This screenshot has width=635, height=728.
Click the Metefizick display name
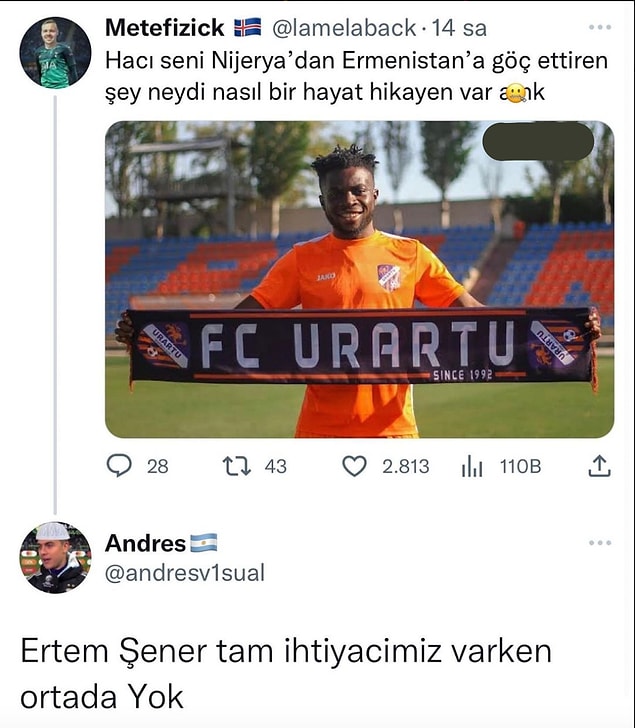(x=165, y=28)
